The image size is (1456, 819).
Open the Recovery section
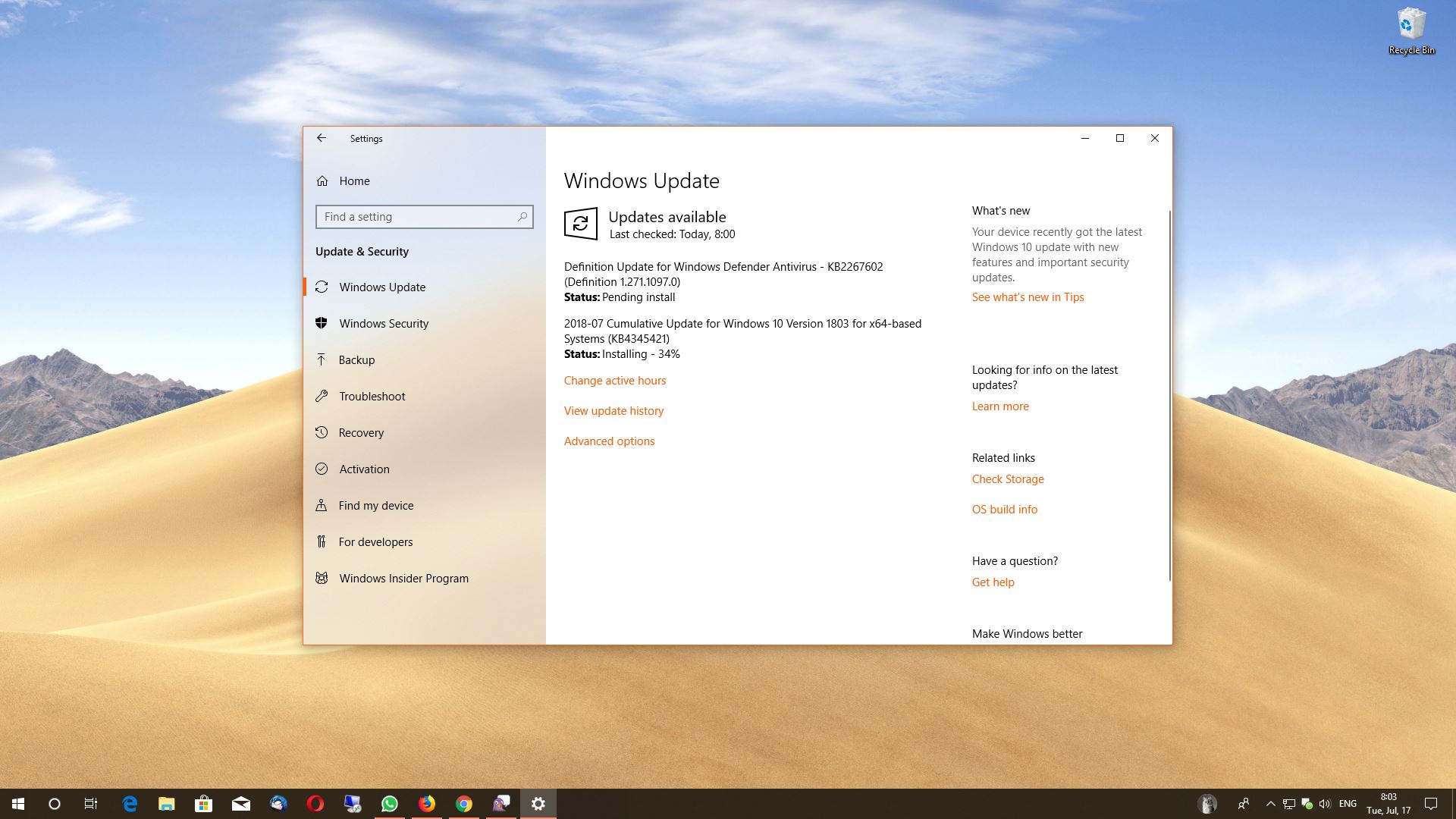coord(425,432)
